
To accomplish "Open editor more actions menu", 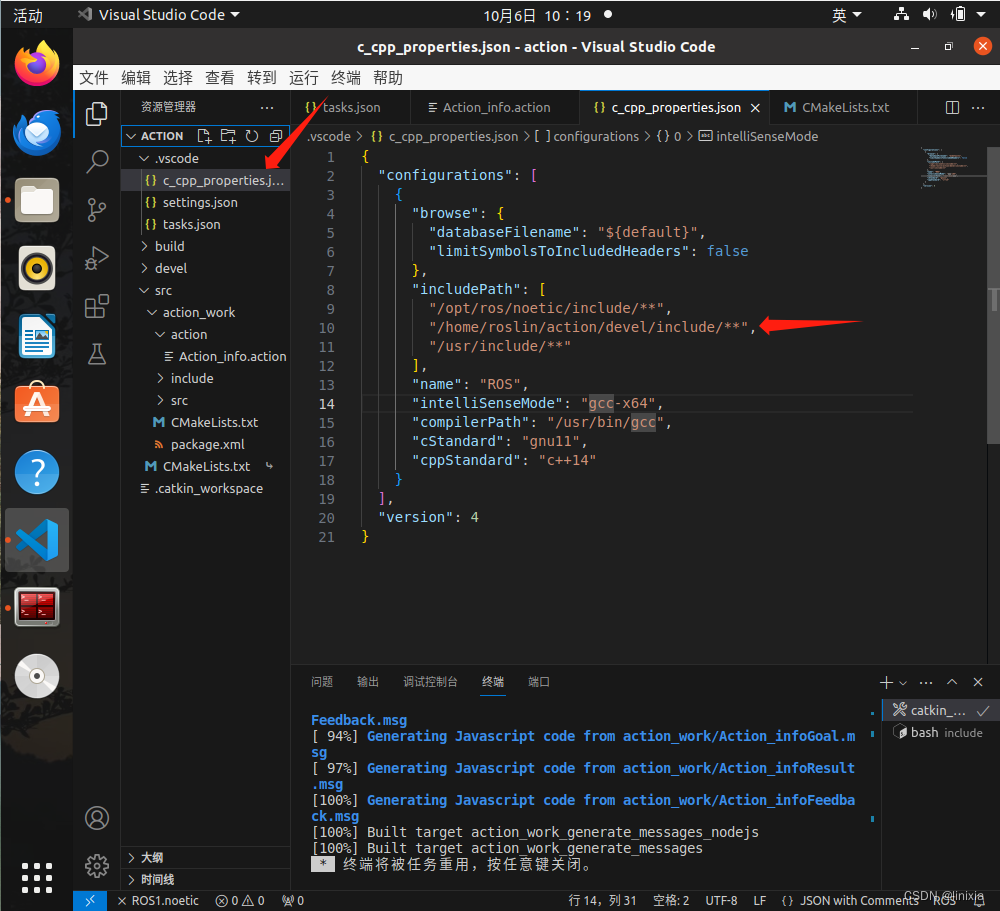I will tap(978, 107).
